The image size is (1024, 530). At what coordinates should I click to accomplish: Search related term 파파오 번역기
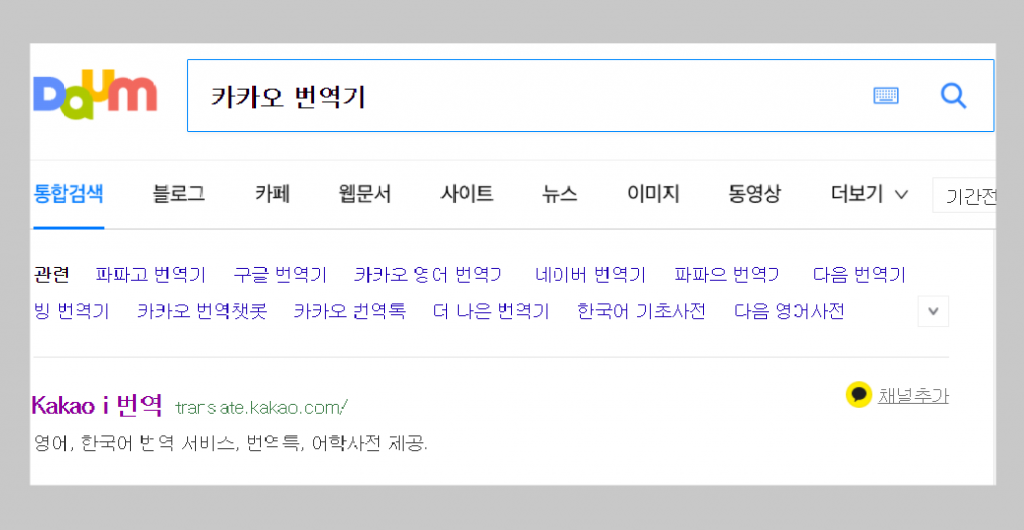(x=727, y=275)
